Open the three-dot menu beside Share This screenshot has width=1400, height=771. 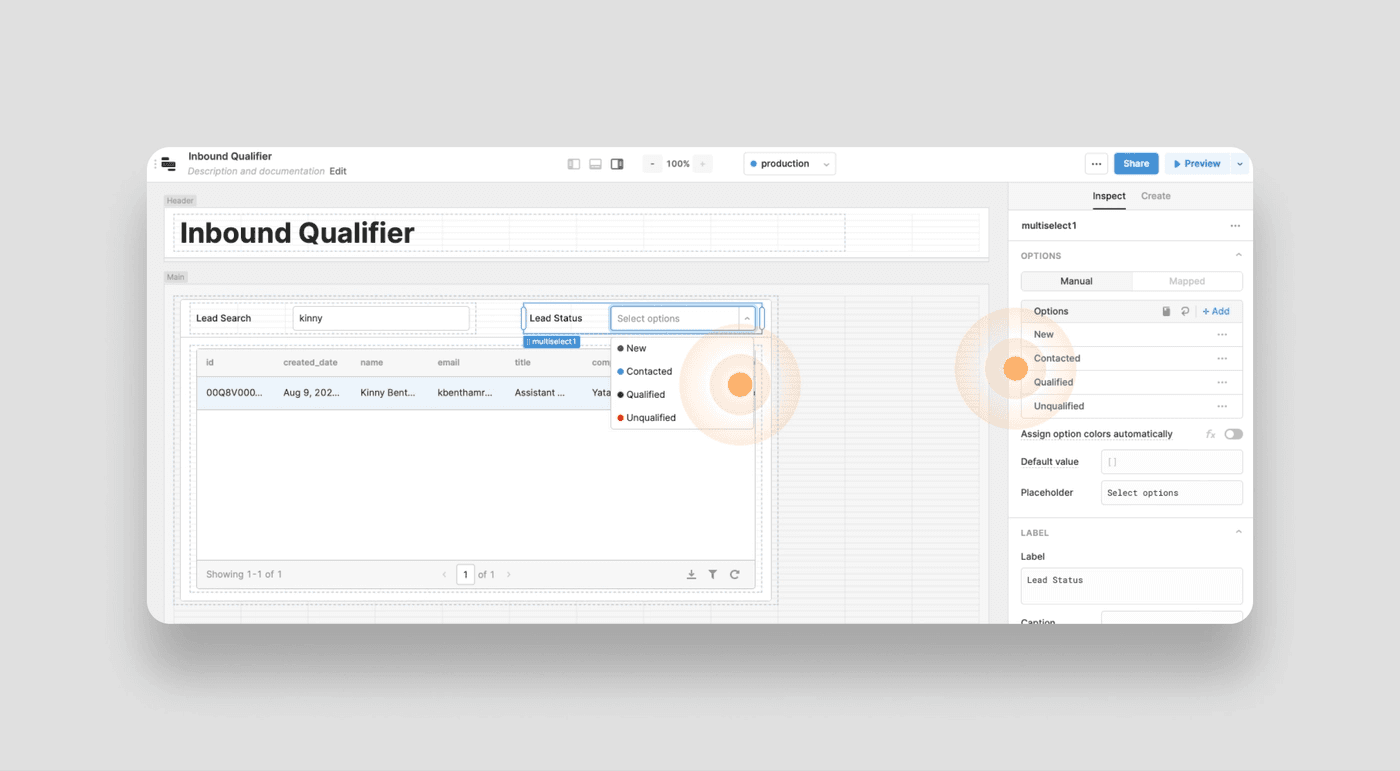pos(1097,164)
